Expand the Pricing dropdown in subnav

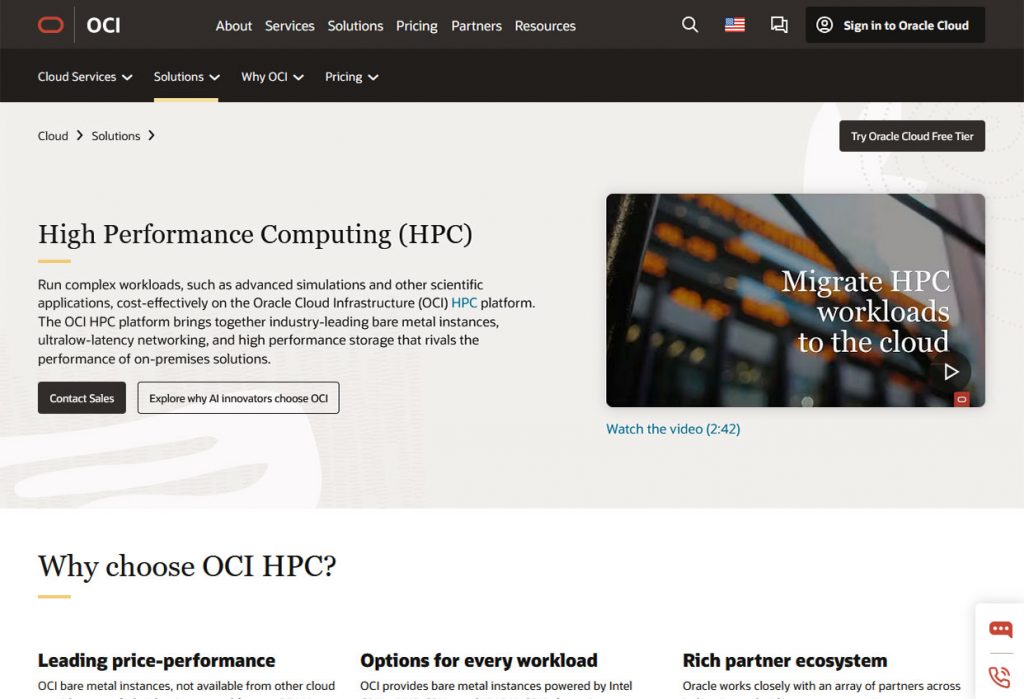pyautogui.click(x=351, y=77)
